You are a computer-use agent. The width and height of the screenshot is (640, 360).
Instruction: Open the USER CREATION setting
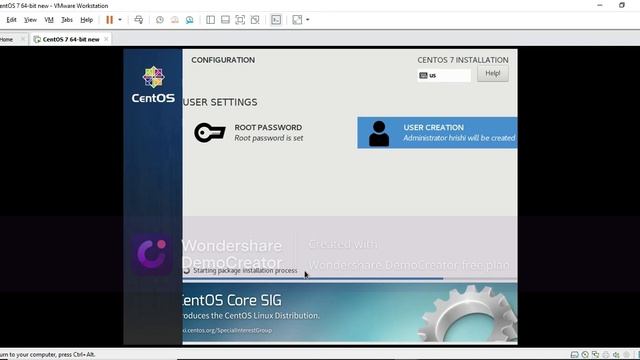(437, 133)
